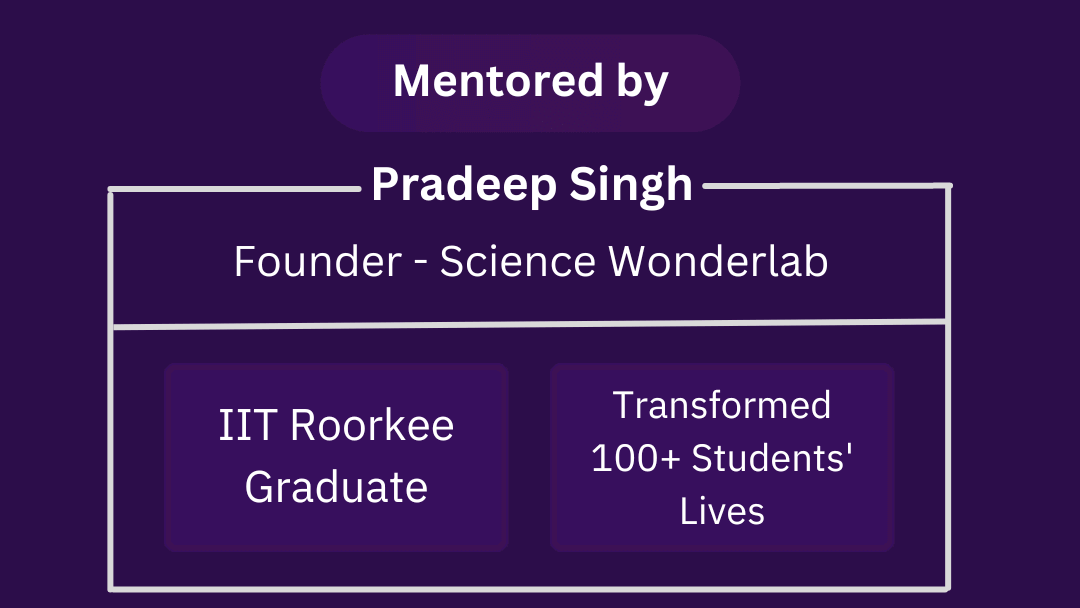Open the "Transformed 100+ Students' Lives" card
Image resolution: width=1080 pixels, height=608 pixels.
point(722,457)
